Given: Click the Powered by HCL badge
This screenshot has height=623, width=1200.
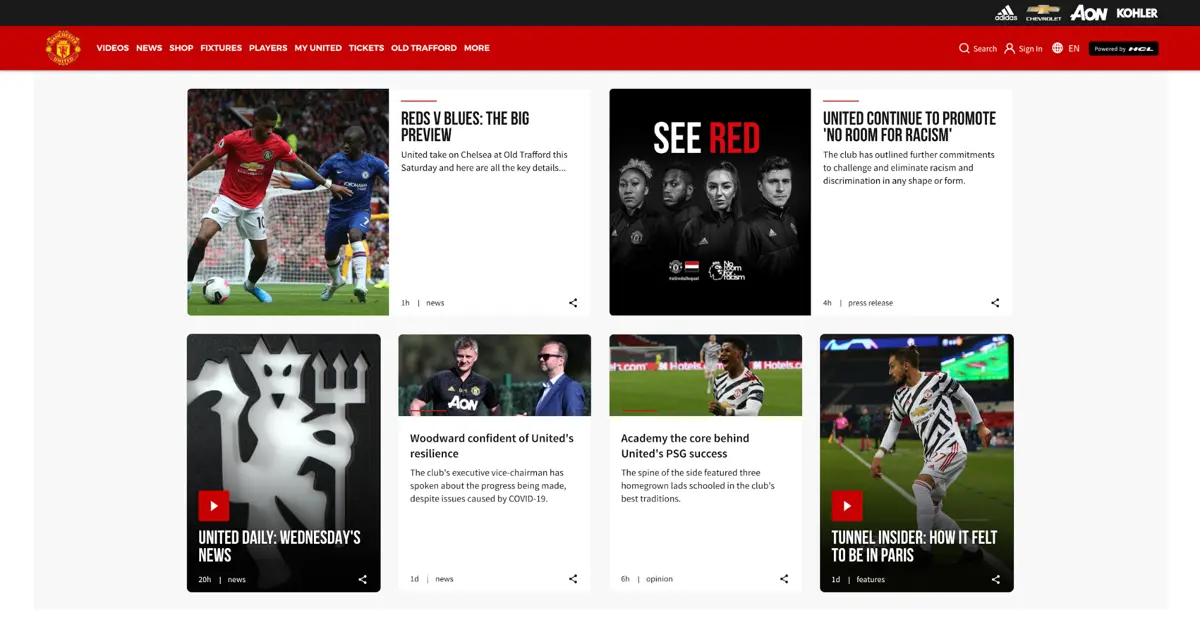Looking at the screenshot, I should 1124,48.
